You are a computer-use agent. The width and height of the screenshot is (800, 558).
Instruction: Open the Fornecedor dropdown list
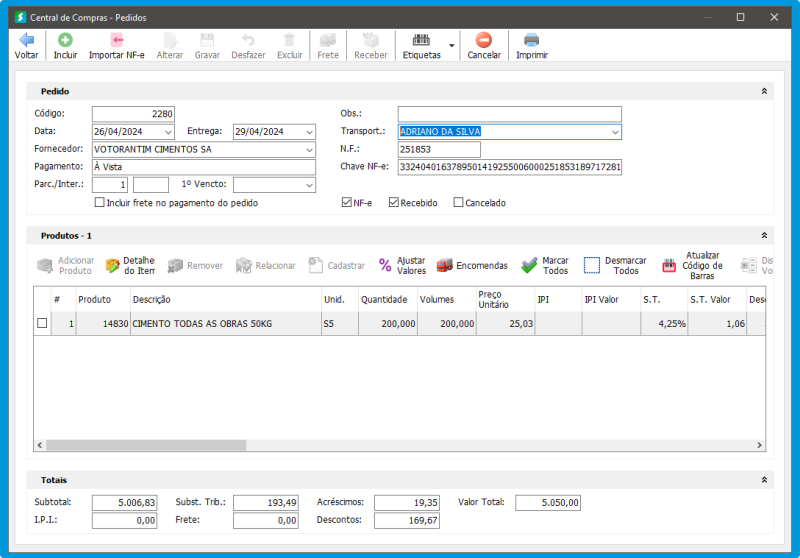tap(308, 150)
